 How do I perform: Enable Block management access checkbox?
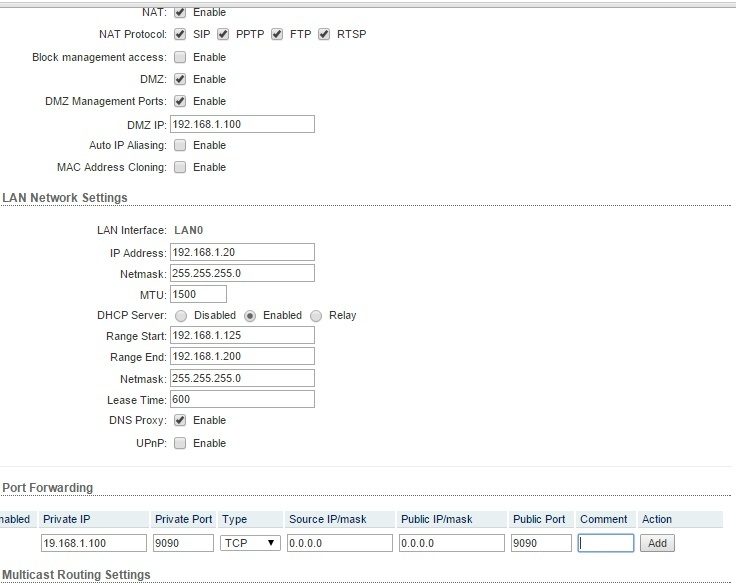pyautogui.click(x=180, y=57)
